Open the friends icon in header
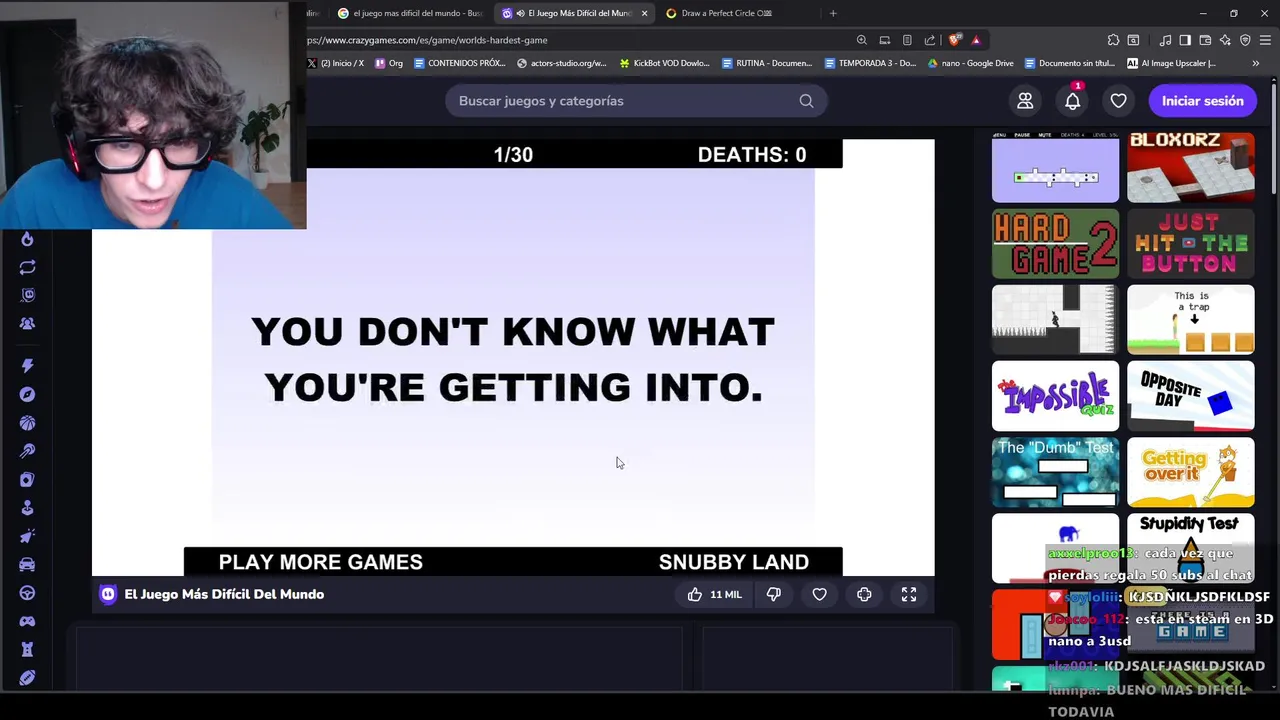The image size is (1280, 720). [1025, 101]
